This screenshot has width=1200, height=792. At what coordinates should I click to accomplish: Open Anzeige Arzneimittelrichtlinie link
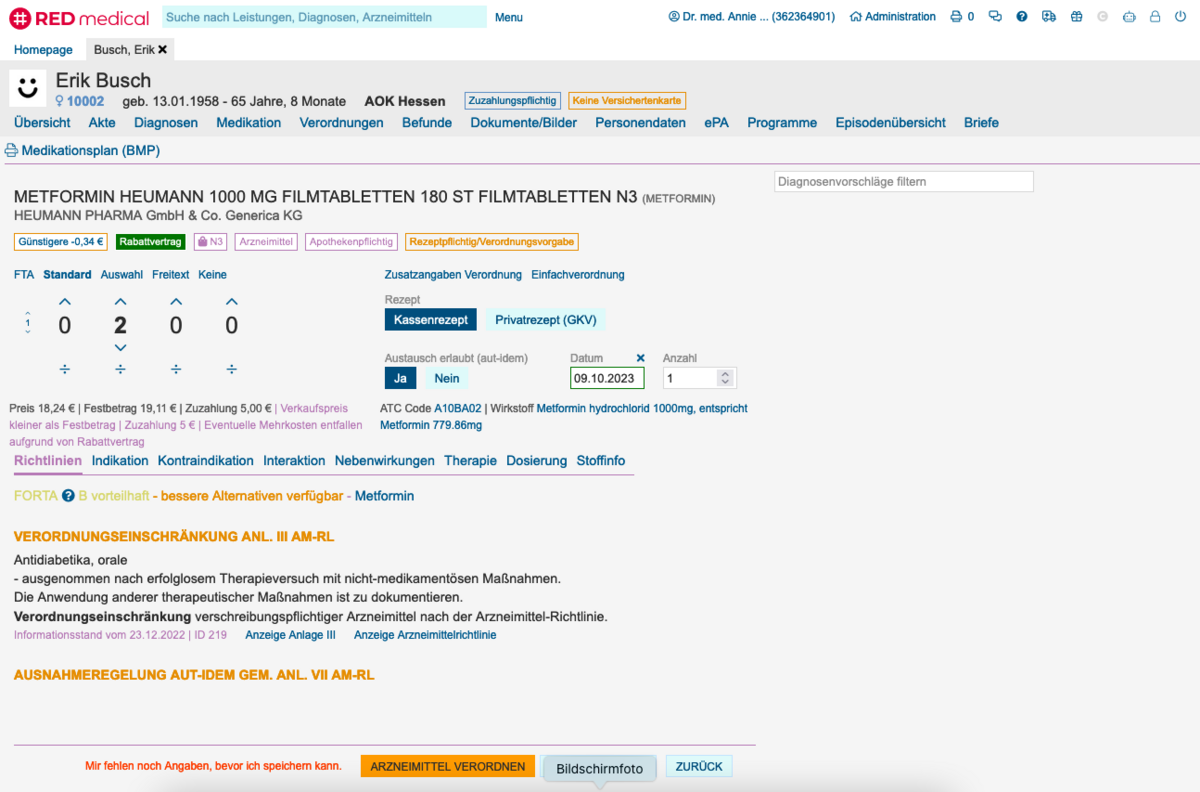tap(425, 635)
